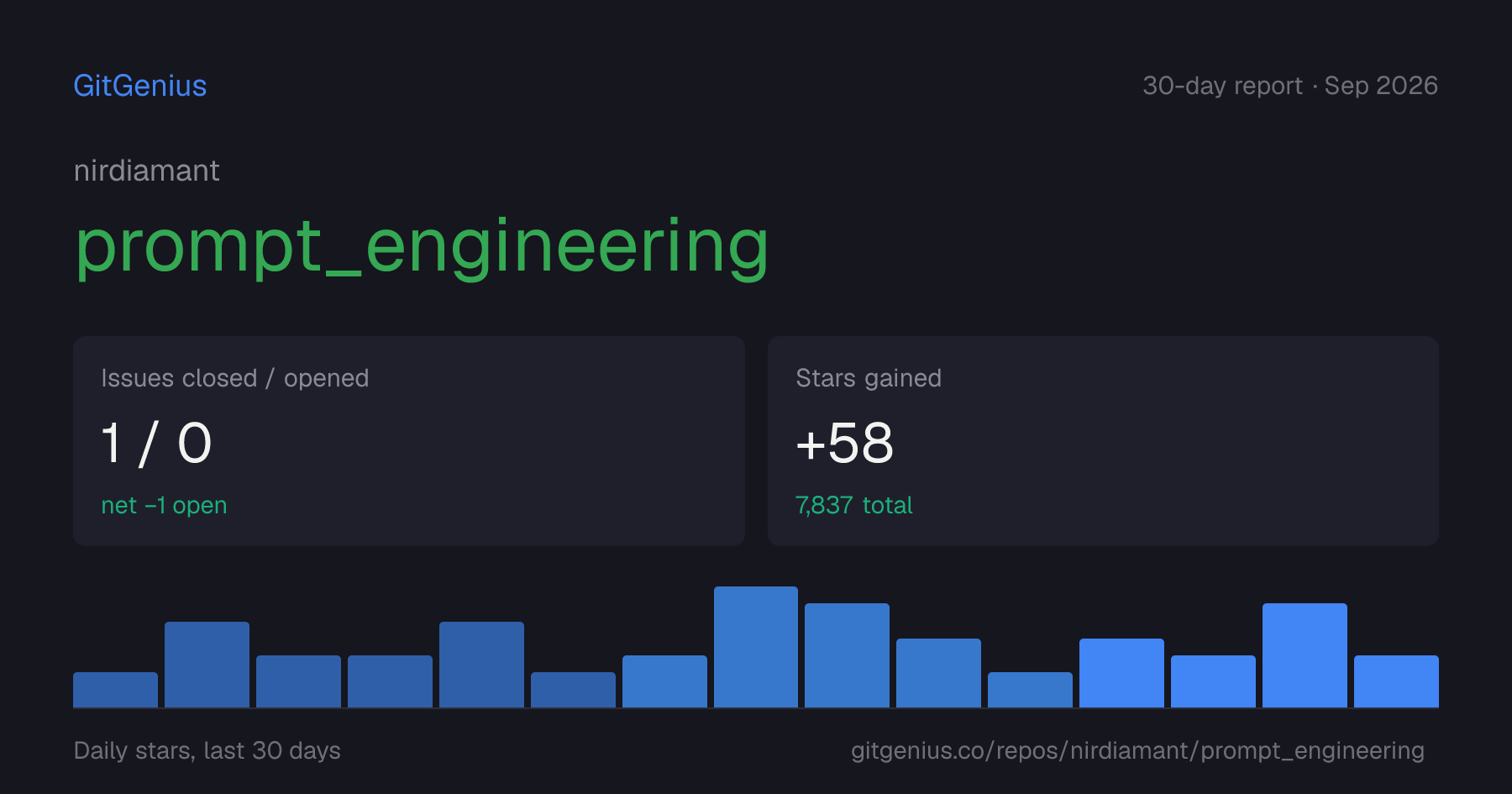Viewport: 1512px width, 794px height.
Task: Click the tall bright-blue bar second from the end
Action: click(1305, 655)
